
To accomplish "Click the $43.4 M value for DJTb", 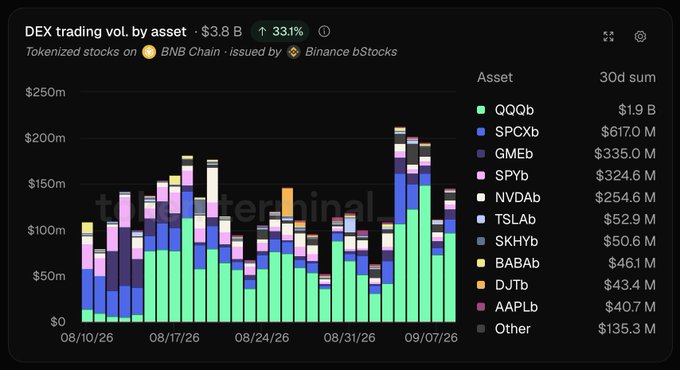I will click(630, 285).
